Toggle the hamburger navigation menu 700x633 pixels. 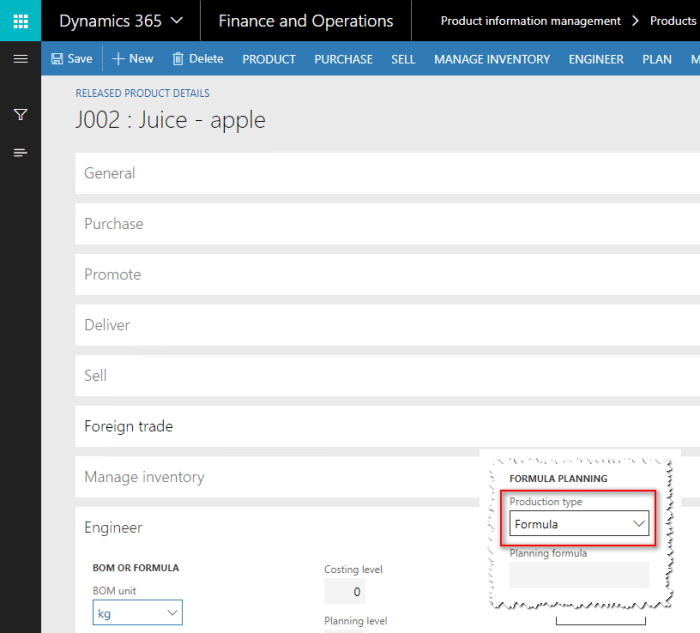[x=20, y=59]
